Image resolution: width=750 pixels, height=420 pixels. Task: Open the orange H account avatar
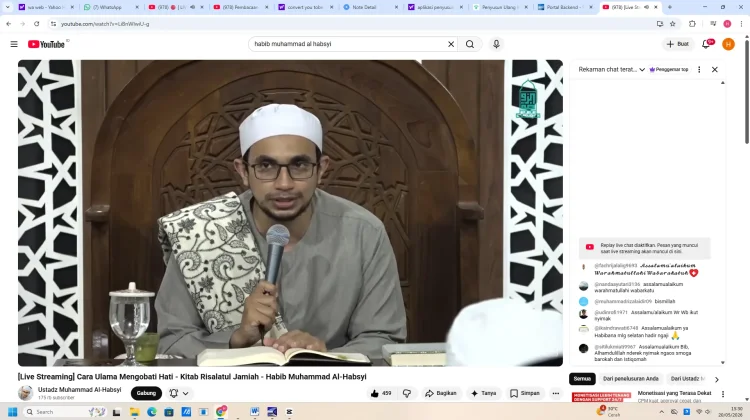[x=728, y=44]
